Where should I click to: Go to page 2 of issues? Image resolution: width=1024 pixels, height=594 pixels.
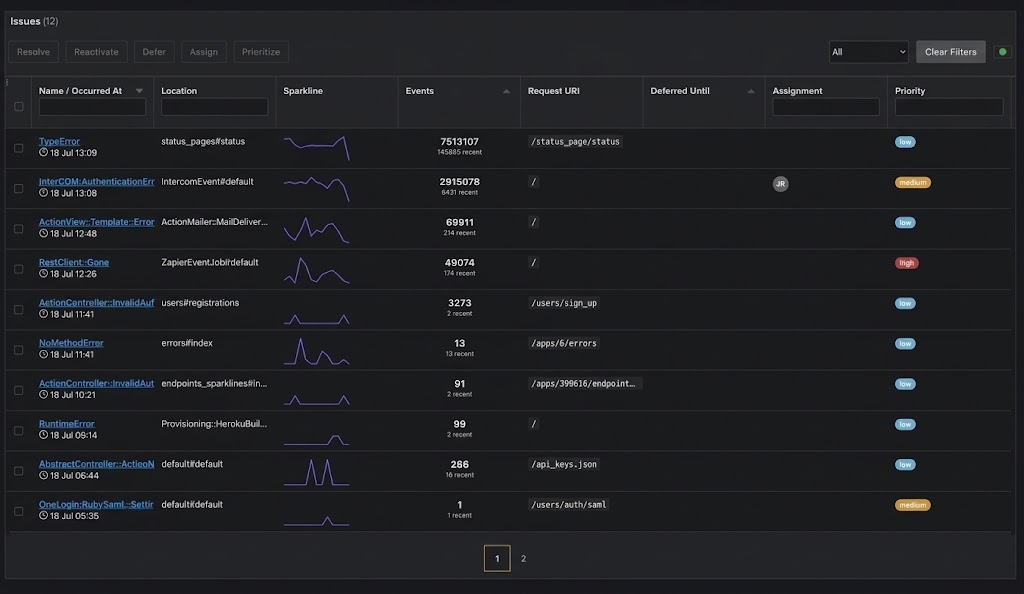pyautogui.click(x=523, y=559)
